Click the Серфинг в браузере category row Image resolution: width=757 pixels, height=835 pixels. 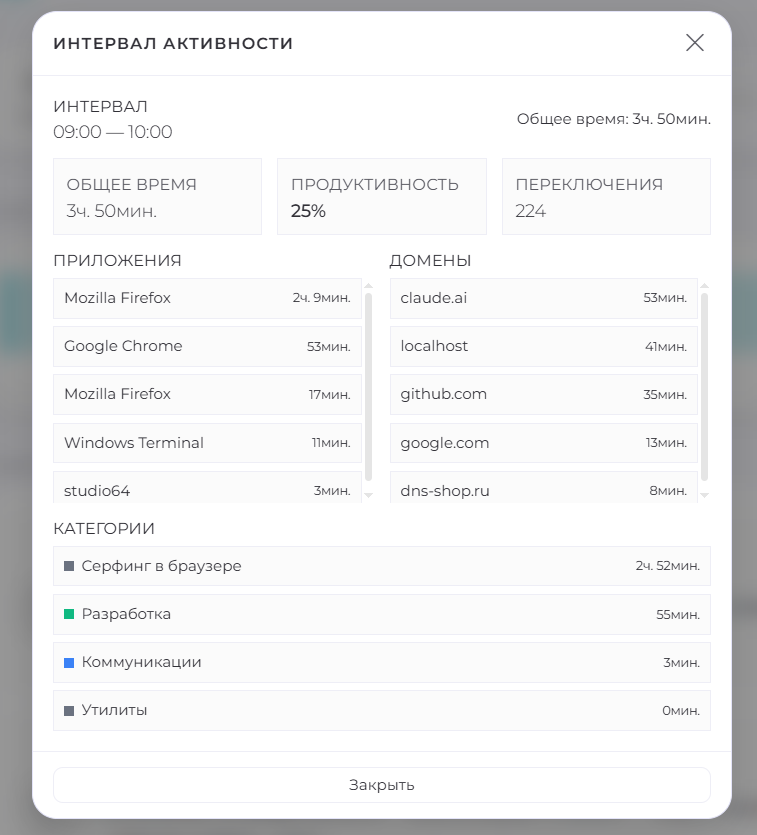[x=382, y=566]
